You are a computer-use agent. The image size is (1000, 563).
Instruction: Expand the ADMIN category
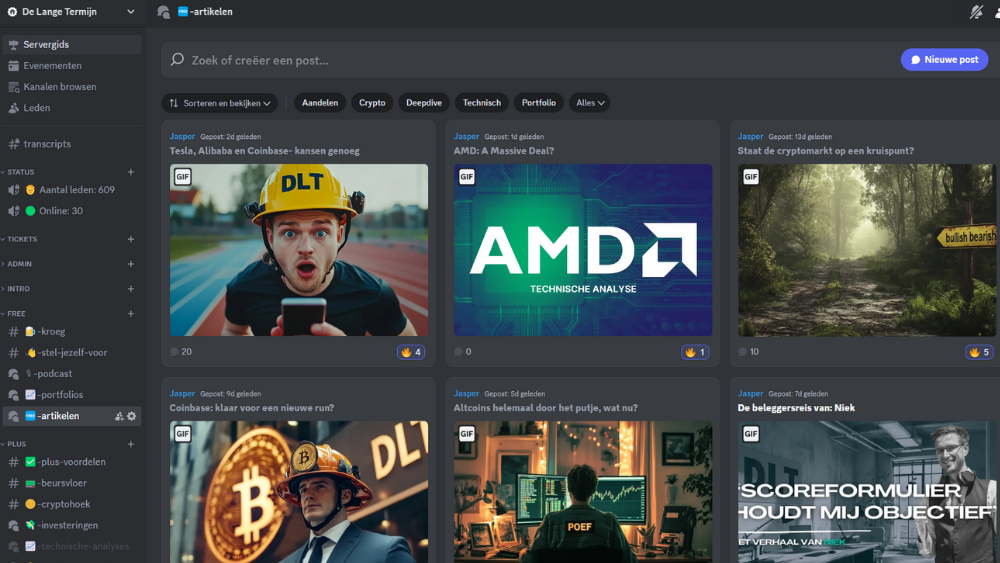coord(20,264)
